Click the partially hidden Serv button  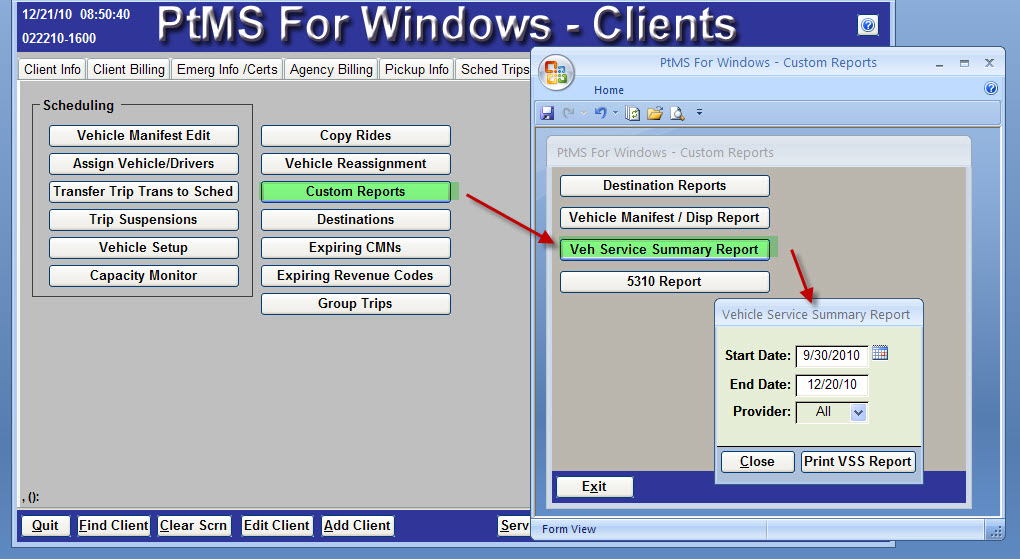(x=515, y=526)
